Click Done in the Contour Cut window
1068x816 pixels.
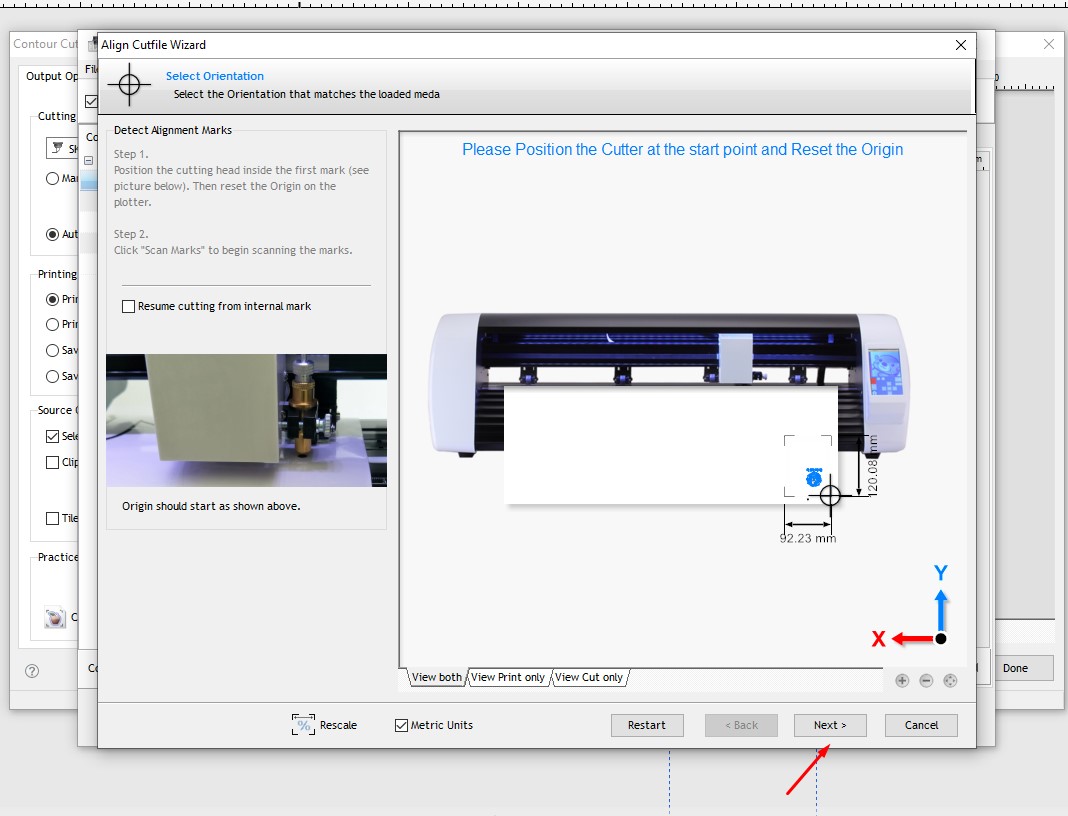click(1015, 668)
